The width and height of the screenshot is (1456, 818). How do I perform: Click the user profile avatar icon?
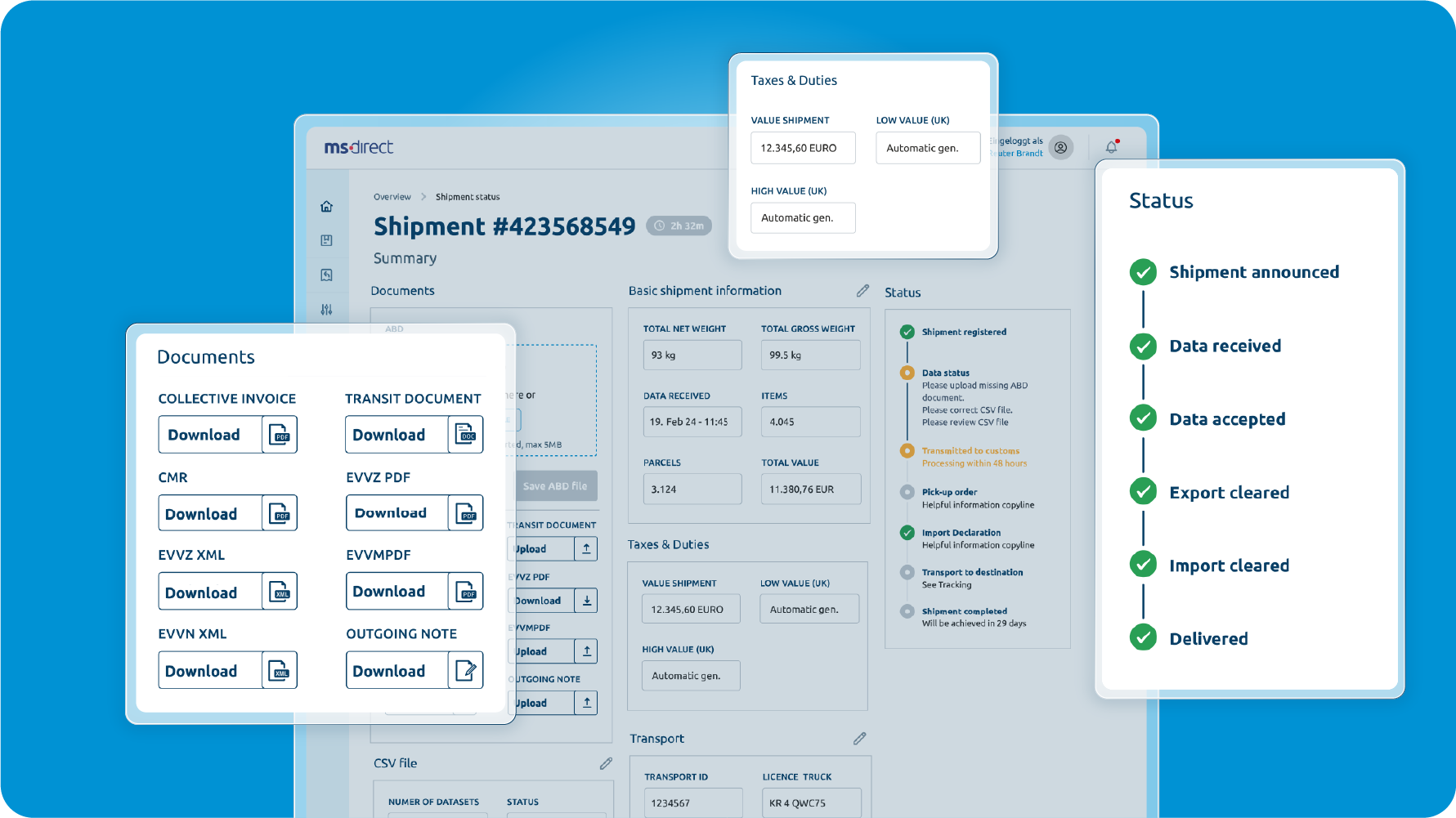[1060, 148]
